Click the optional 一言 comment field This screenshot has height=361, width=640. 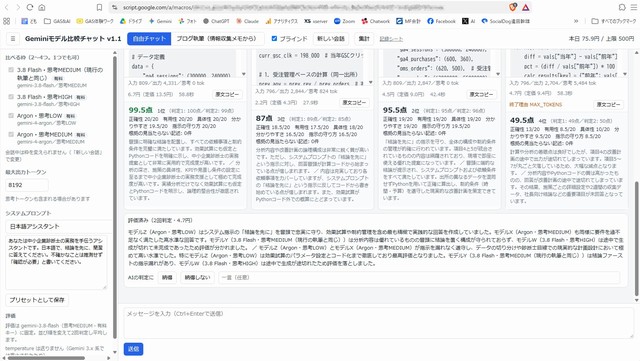coord(419,277)
